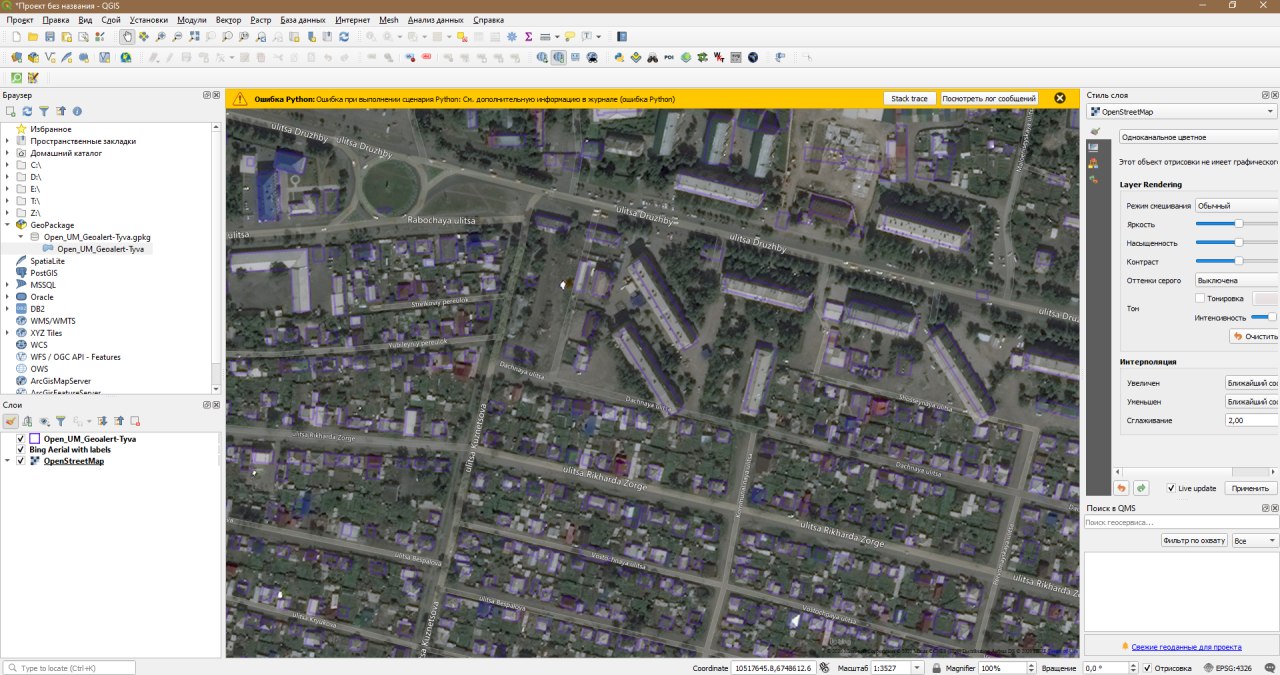
Task: Open the Transparency tab icon in Layer Styling
Action: 1093,147
